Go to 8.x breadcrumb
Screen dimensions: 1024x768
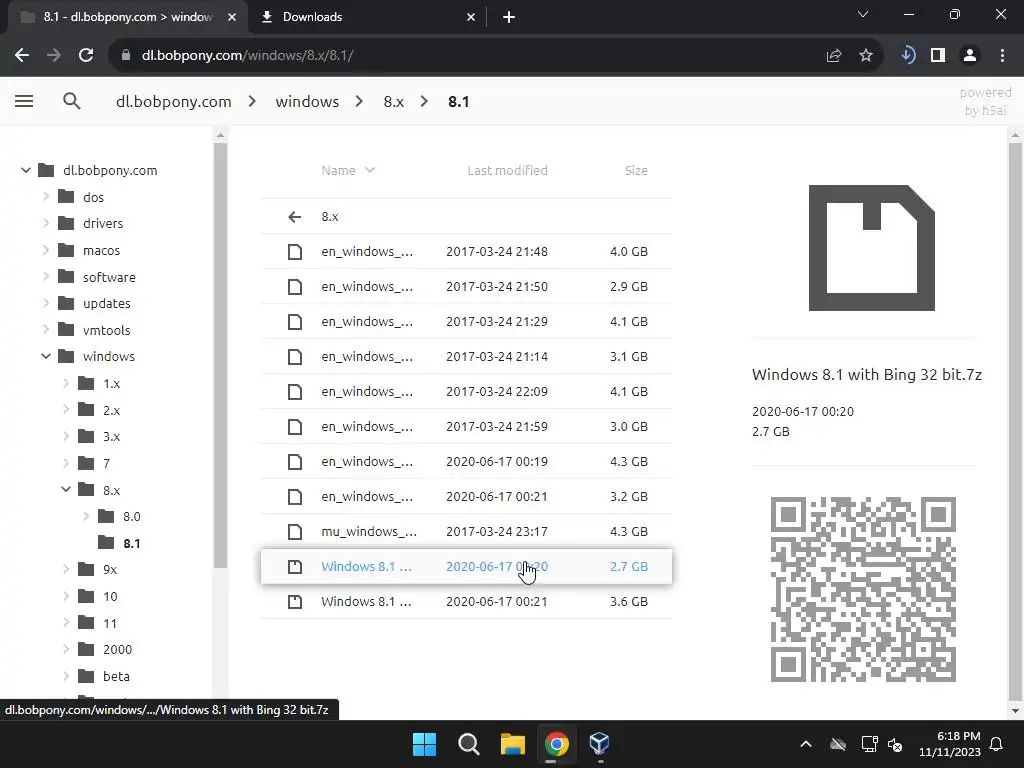click(394, 101)
